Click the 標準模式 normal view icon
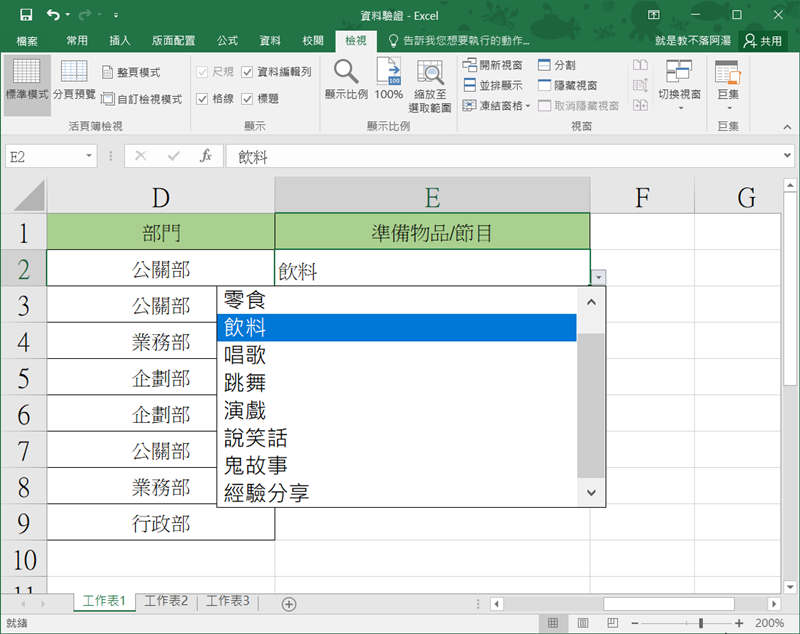The image size is (800, 634). 26,80
